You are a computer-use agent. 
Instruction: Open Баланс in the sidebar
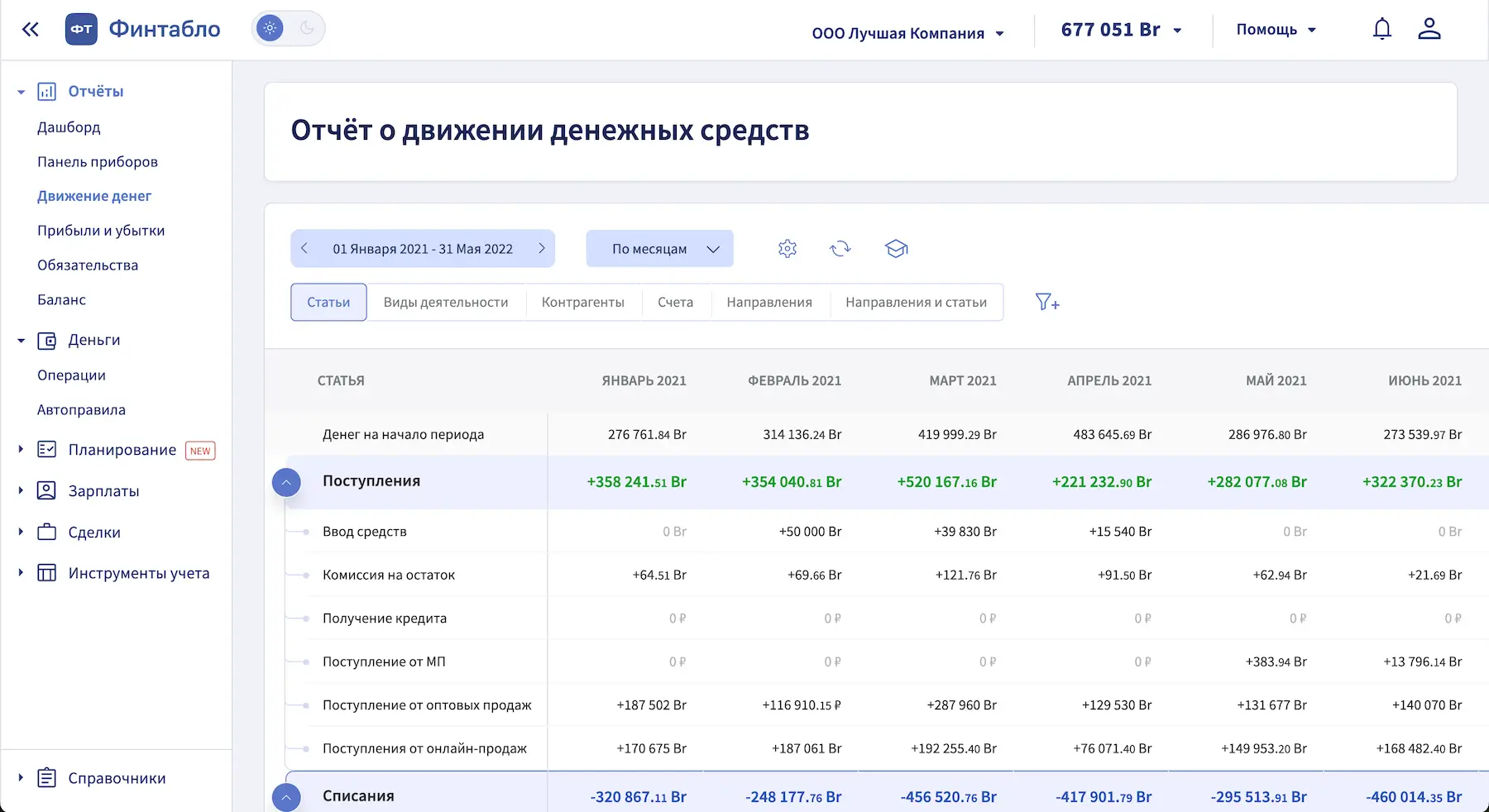pyautogui.click(x=61, y=300)
